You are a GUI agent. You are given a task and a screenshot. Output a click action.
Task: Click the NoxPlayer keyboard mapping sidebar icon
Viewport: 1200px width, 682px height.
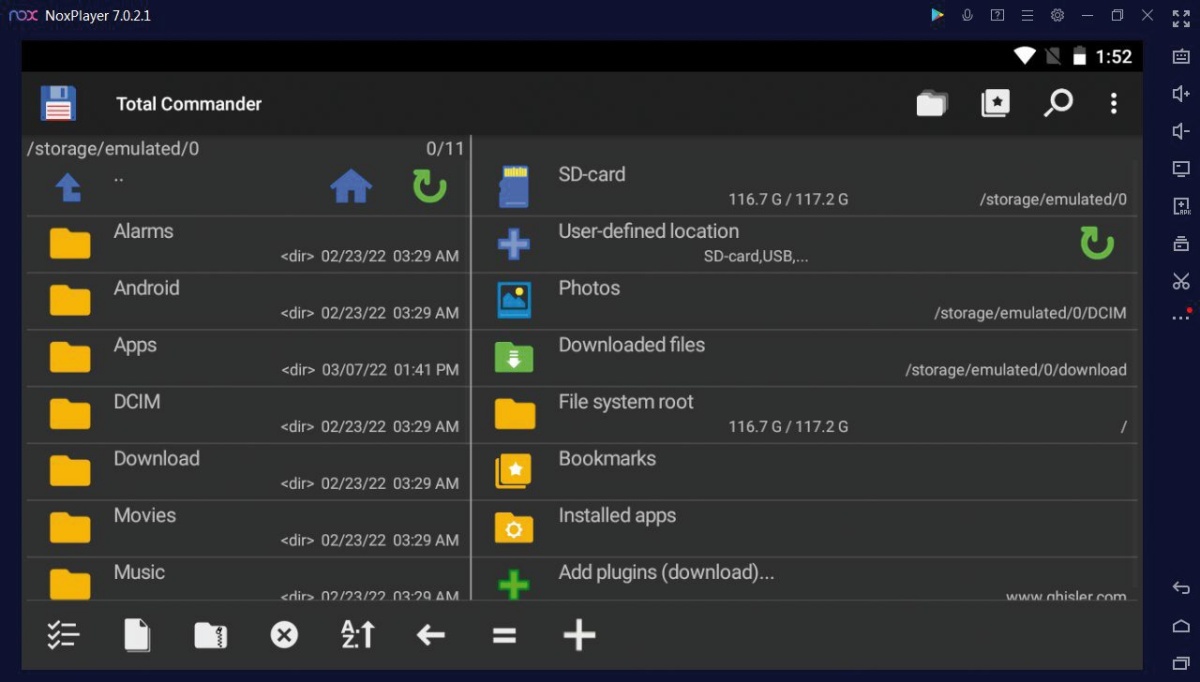[x=1181, y=57]
